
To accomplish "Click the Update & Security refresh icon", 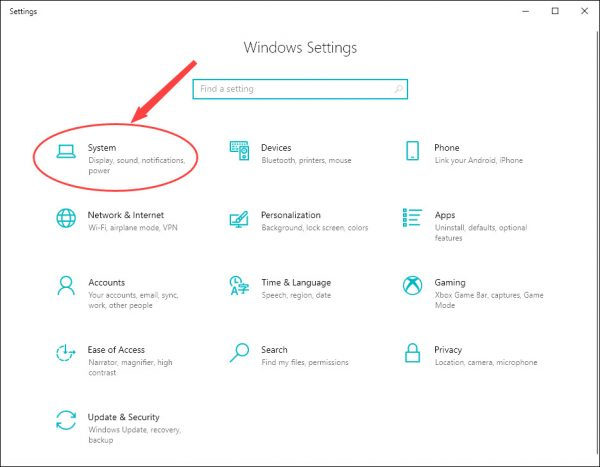I will pos(66,420).
